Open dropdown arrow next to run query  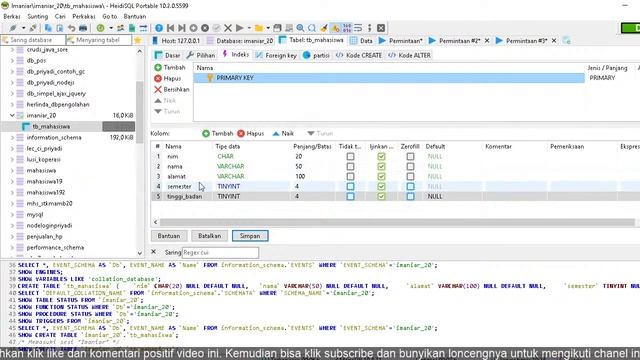click(x=249, y=28)
